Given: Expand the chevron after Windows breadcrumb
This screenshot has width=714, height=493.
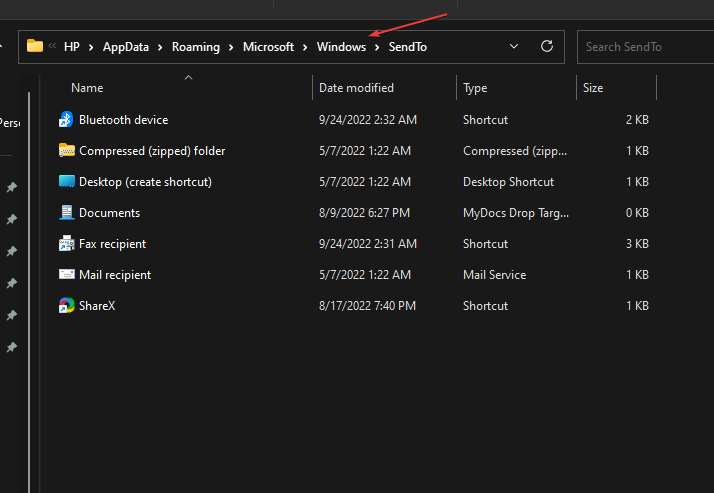Looking at the screenshot, I should (x=376, y=47).
